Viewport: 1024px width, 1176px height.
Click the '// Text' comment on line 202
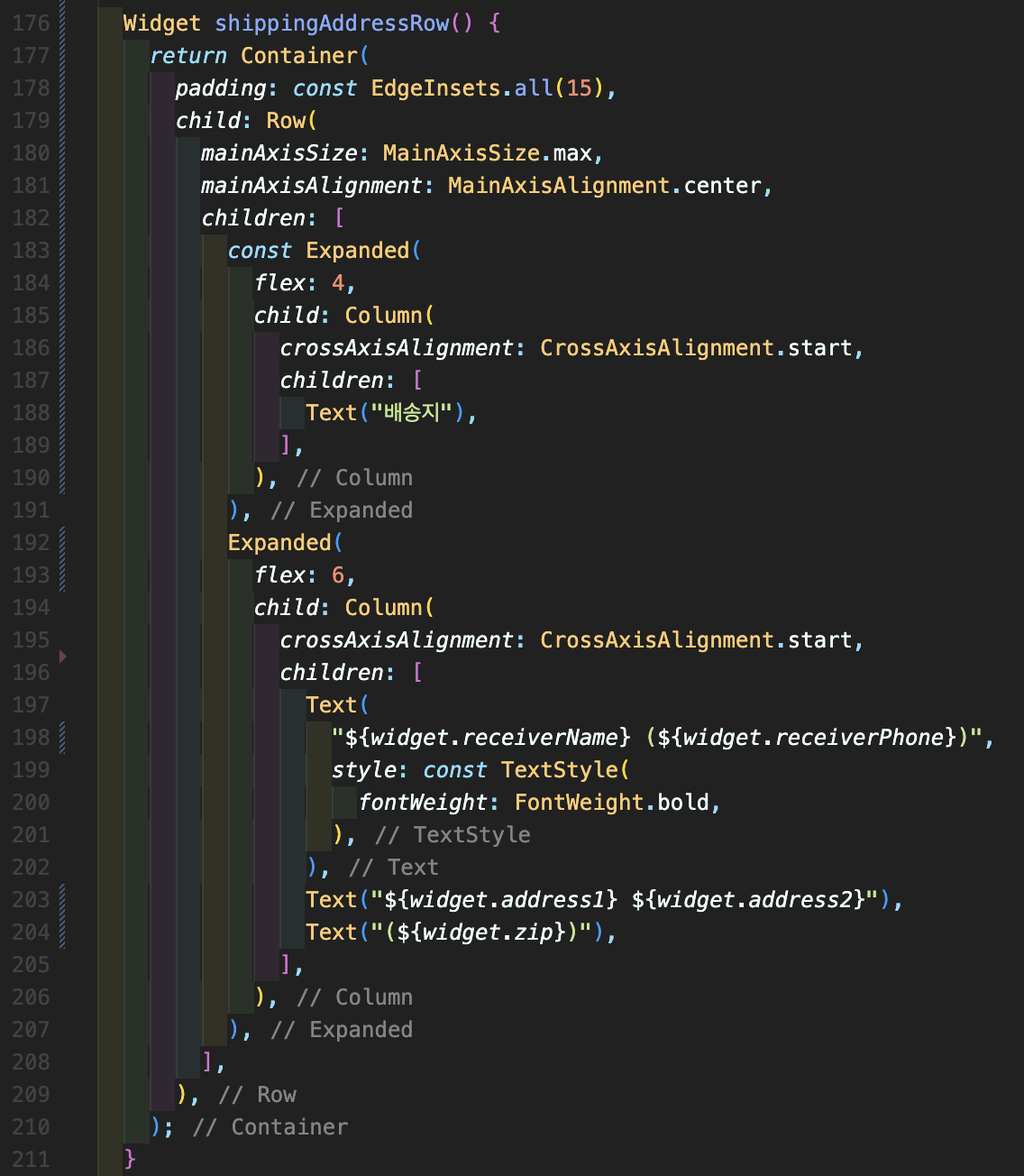pos(394,868)
